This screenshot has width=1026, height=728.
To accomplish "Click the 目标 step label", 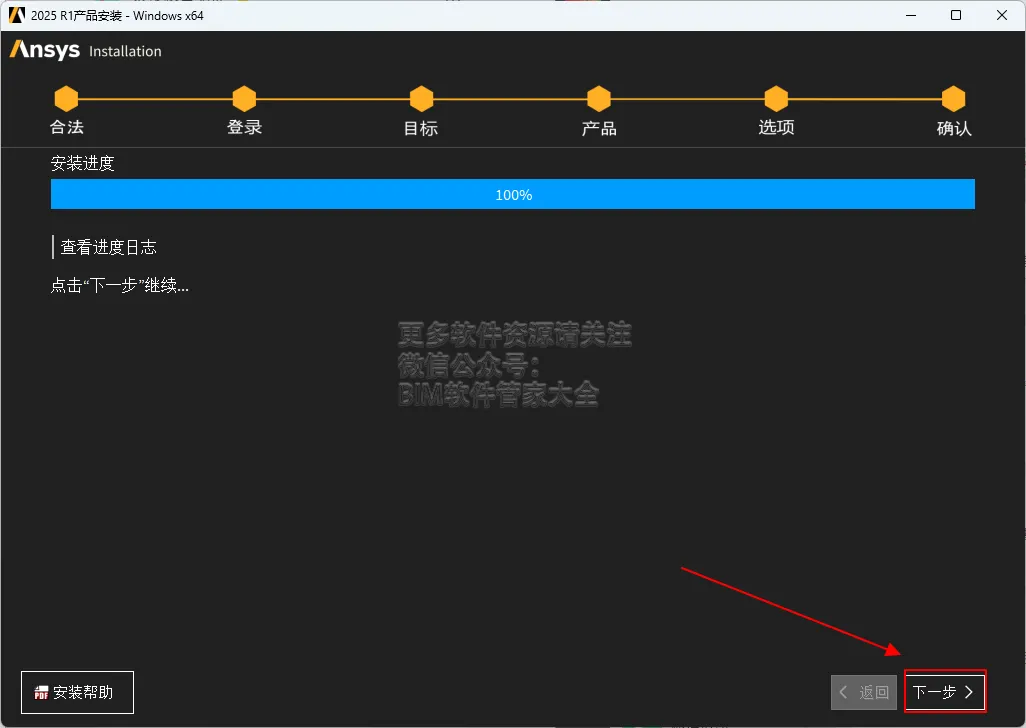I will click(x=421, y=128).
